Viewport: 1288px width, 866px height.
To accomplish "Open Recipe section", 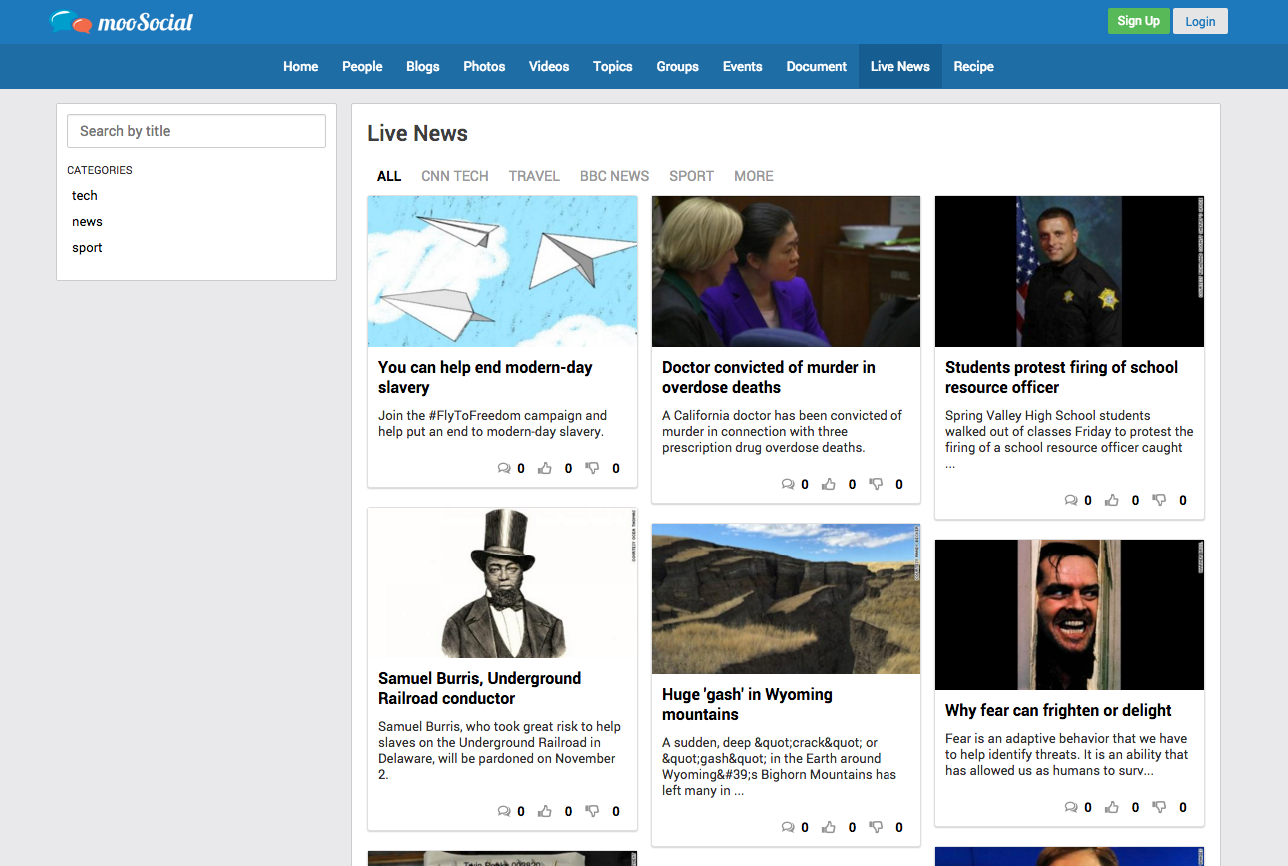I will [974, 66].
